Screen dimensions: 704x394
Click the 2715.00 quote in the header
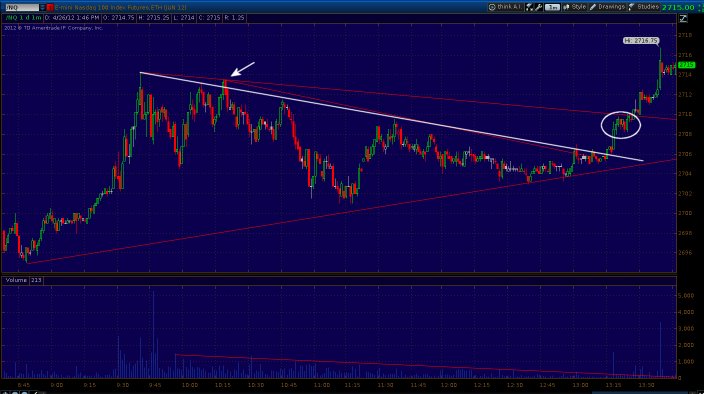pyautogui.click(x=678, y=7)
